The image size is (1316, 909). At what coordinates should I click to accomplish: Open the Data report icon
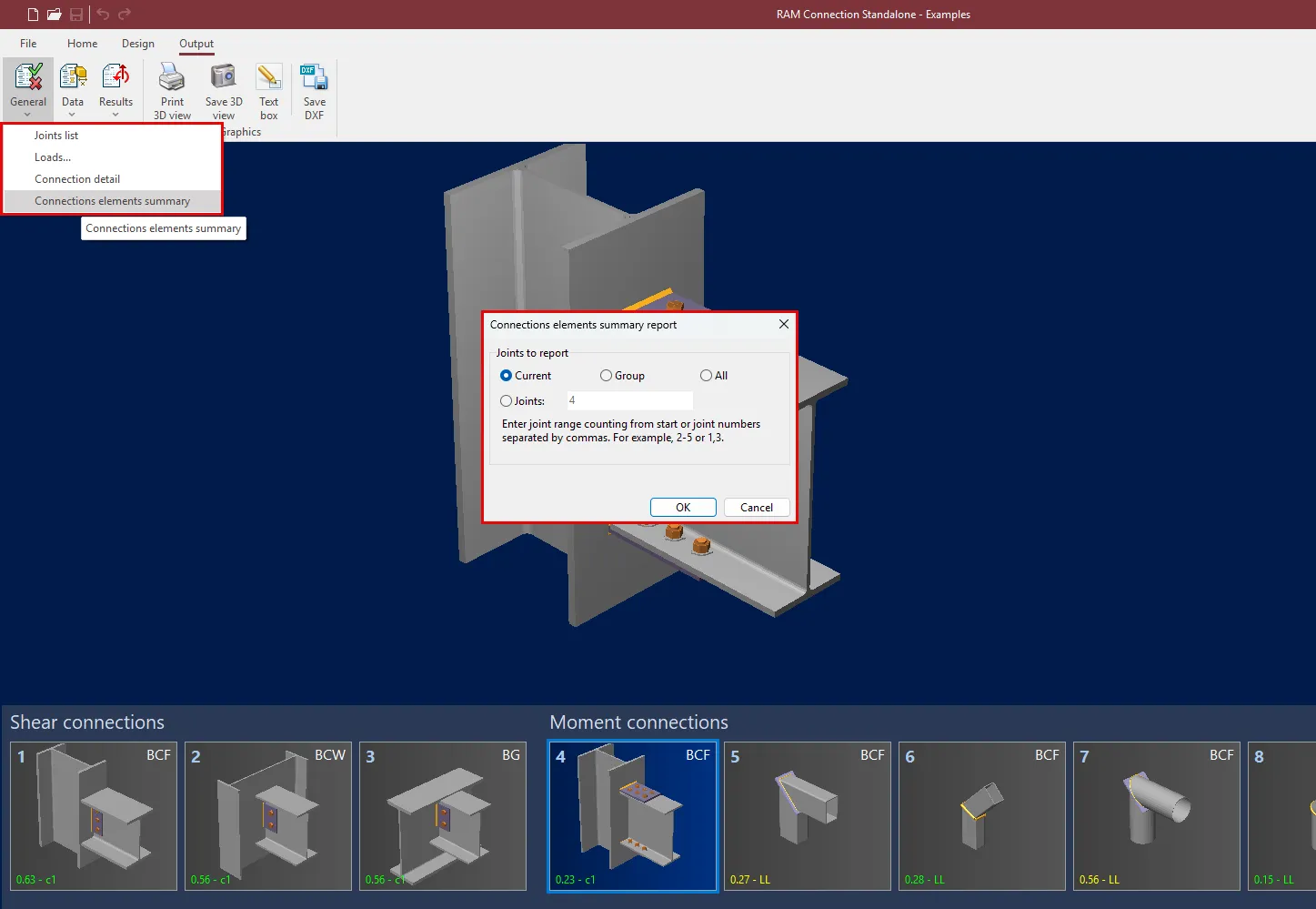(x=73, y=77)
